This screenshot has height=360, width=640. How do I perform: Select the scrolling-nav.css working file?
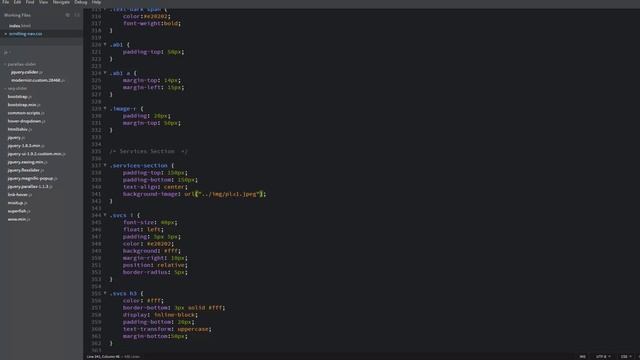point(25,34)
